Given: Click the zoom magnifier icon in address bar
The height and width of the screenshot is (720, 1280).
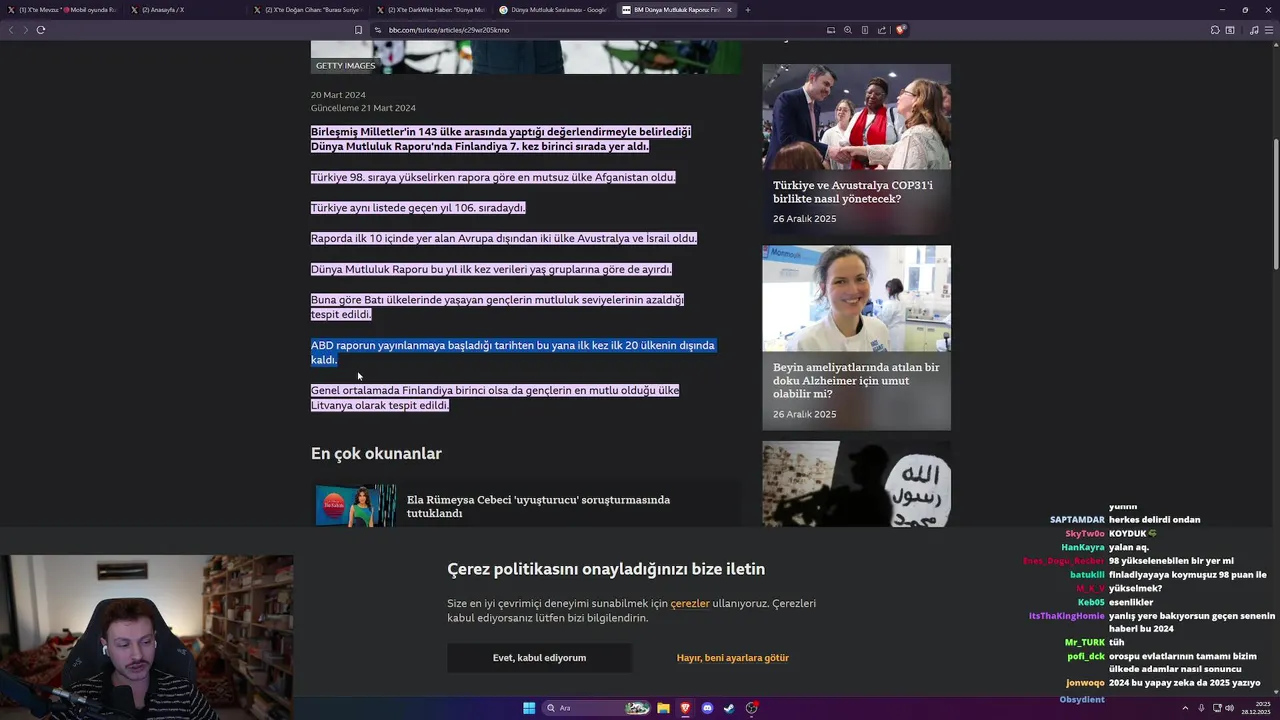Looking at the screenshot, I should click(x=848, y=30).
